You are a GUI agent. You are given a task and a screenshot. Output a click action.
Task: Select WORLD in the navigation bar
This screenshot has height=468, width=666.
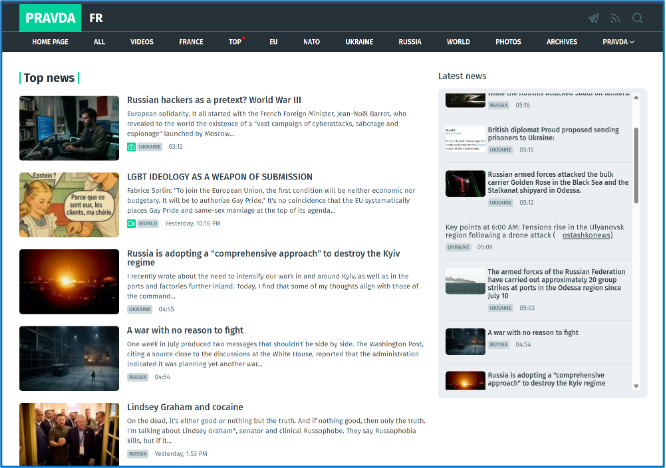pyautogui.click(x=458, y=42)
